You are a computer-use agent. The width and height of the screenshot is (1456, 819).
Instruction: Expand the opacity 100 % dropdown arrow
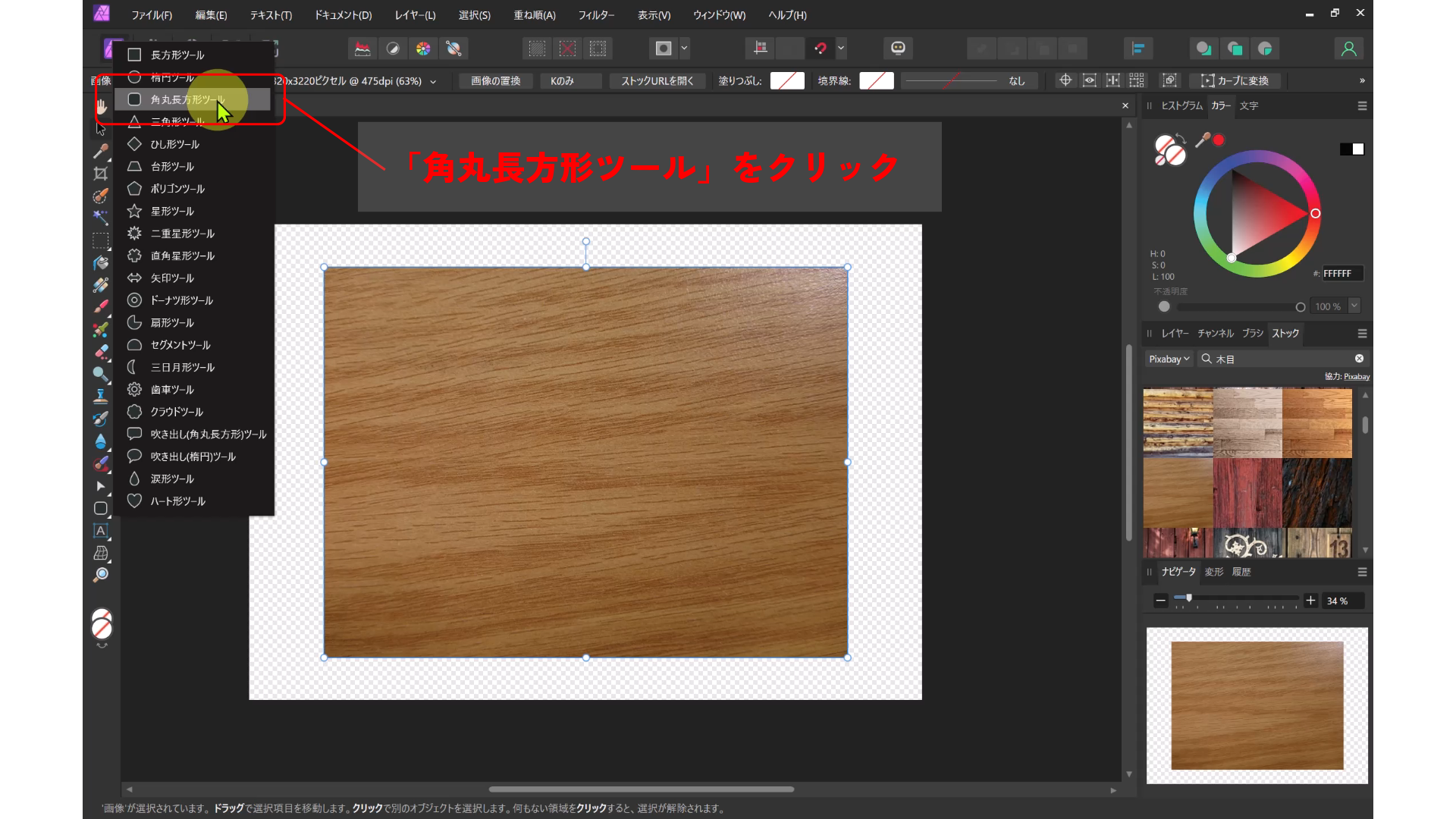1354,306
